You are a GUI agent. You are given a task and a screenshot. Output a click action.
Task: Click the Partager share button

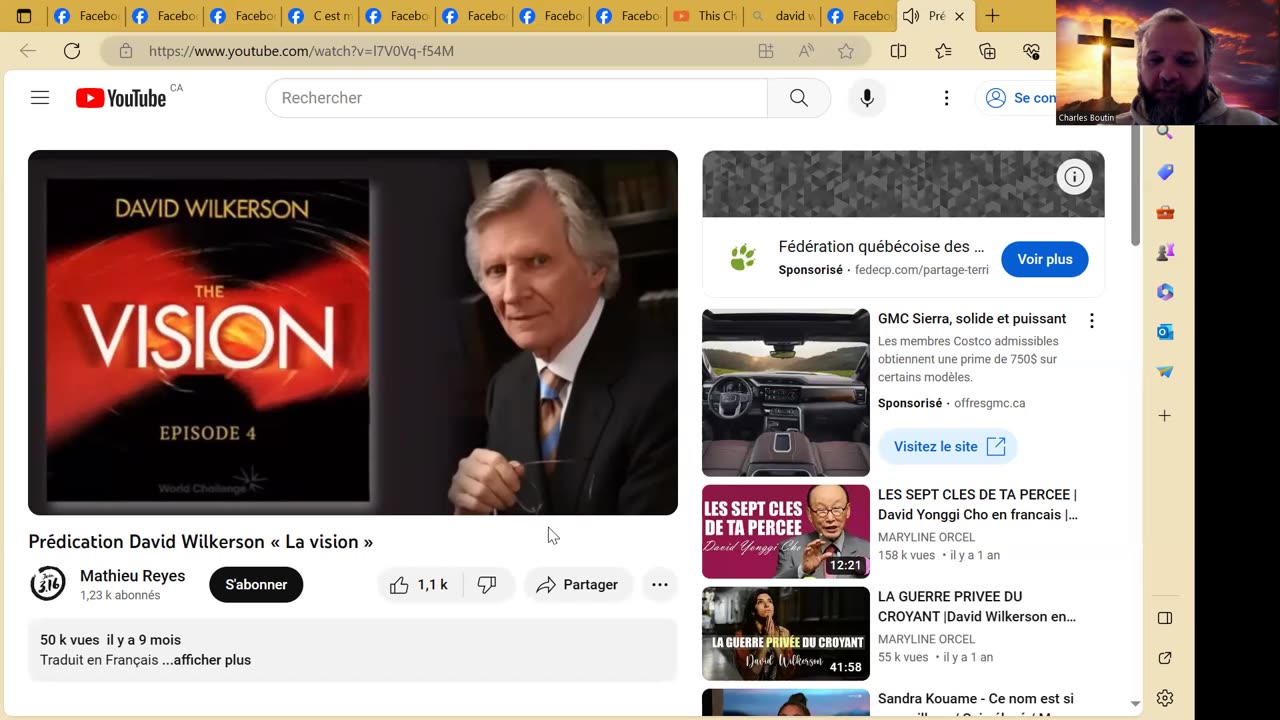tap(578, 585)
